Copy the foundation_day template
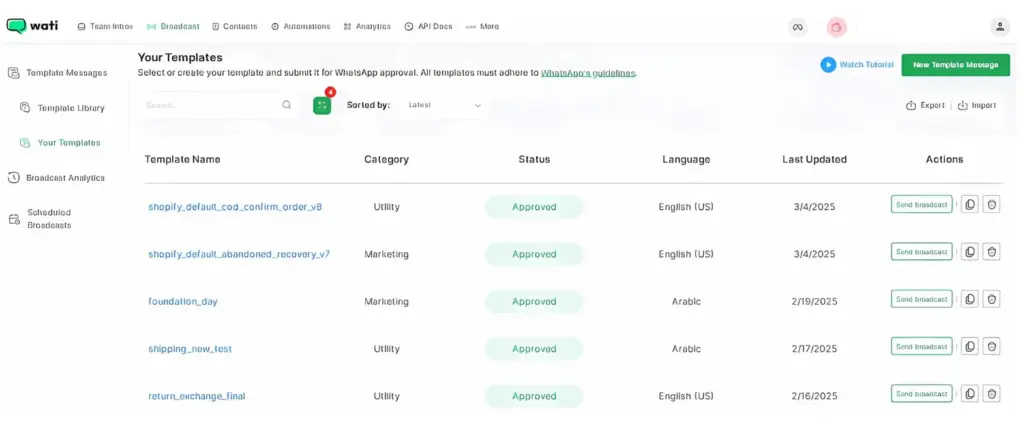This screenshot has width=1024, height=423. tap(969, 299)
